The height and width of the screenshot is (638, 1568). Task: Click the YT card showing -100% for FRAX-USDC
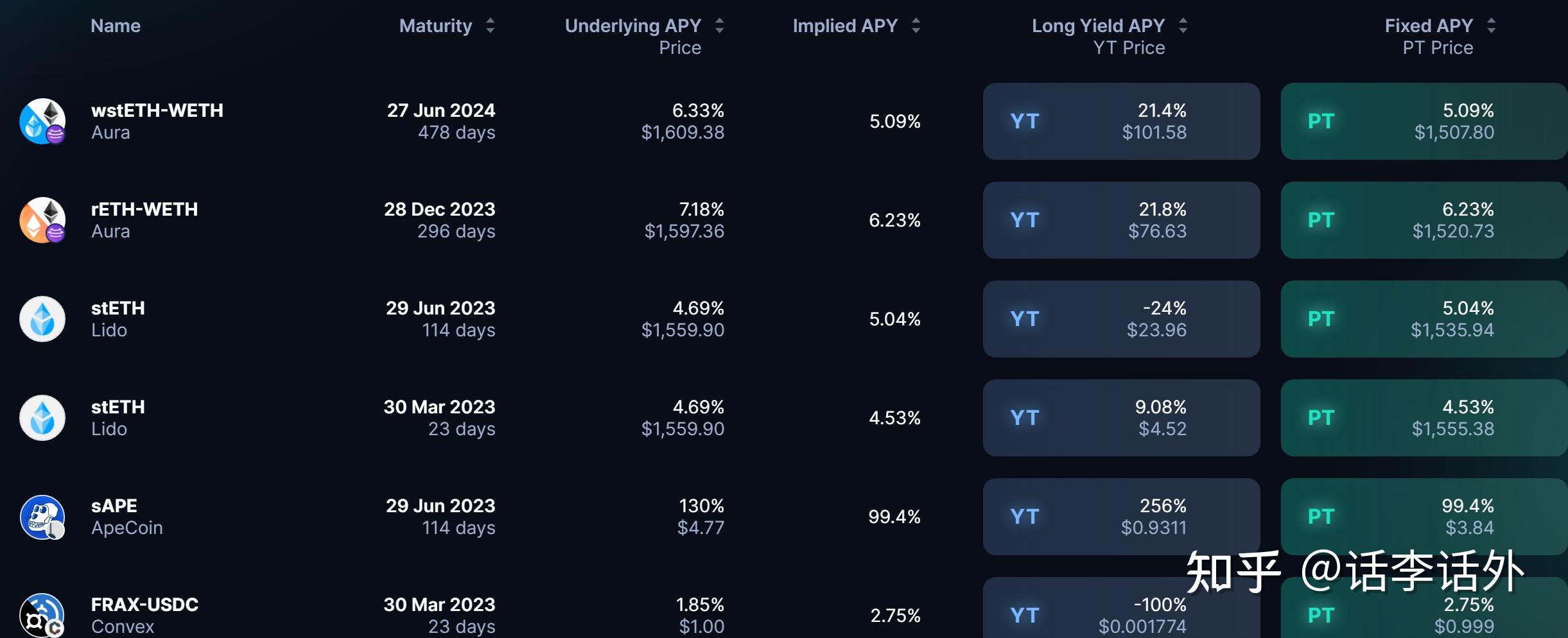click(1122, 614)
